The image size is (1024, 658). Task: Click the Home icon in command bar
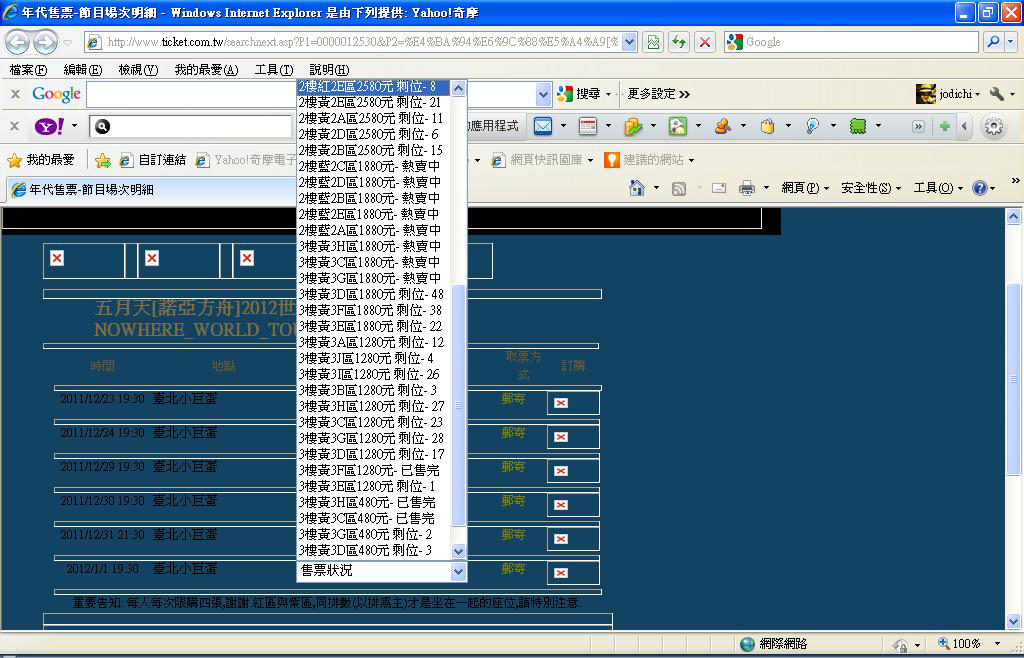637,188
